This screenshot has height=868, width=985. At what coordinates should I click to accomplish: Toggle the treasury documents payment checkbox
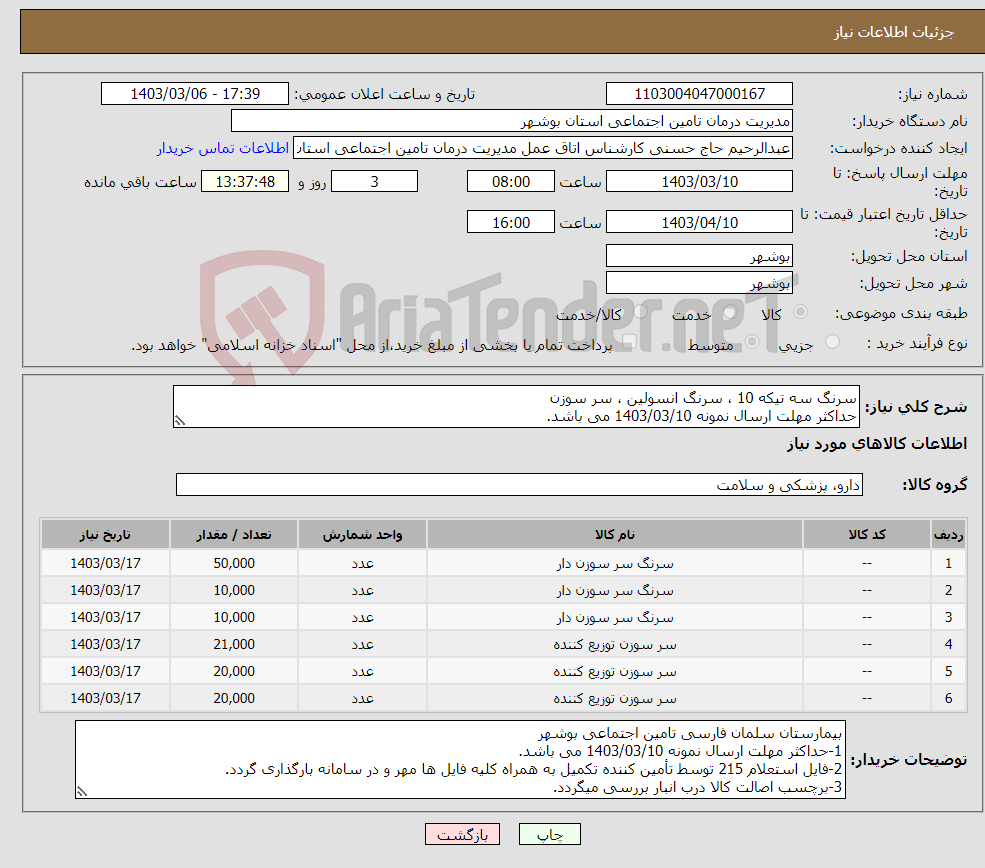(x=629, y=342)
